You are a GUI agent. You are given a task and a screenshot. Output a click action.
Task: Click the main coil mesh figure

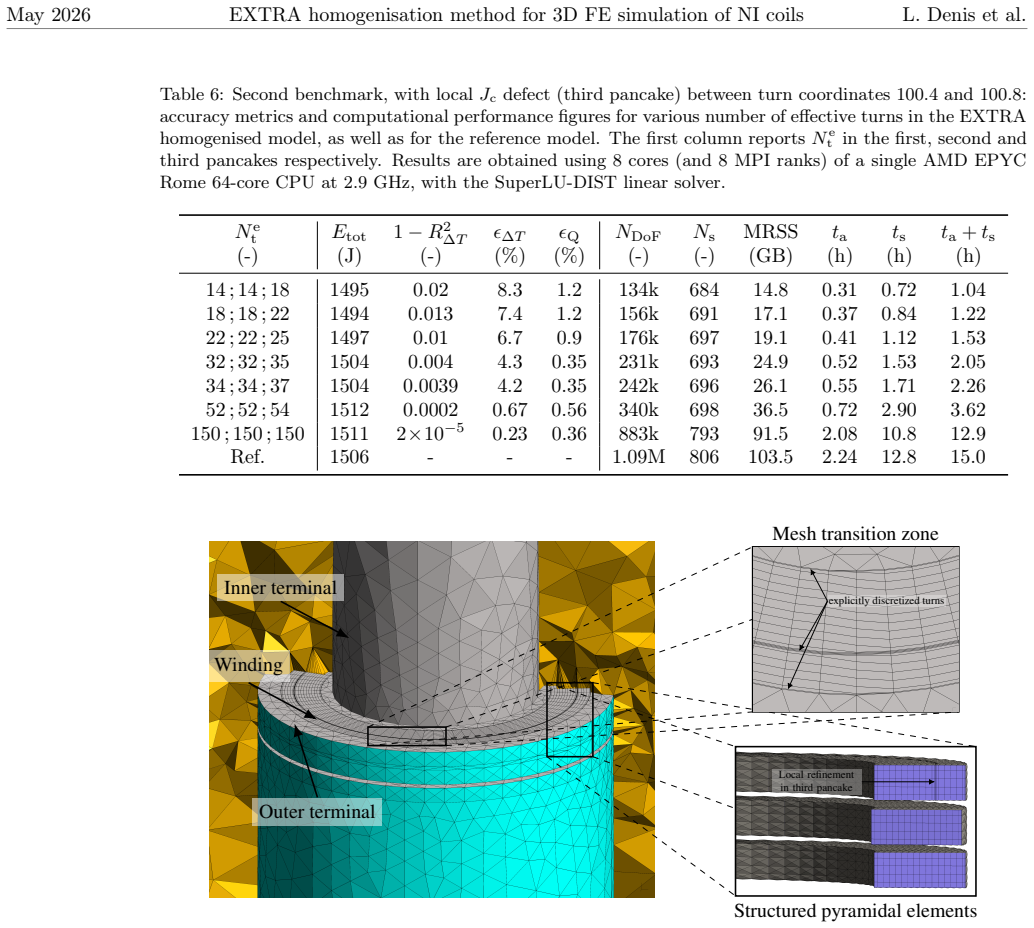pos(432,719)
